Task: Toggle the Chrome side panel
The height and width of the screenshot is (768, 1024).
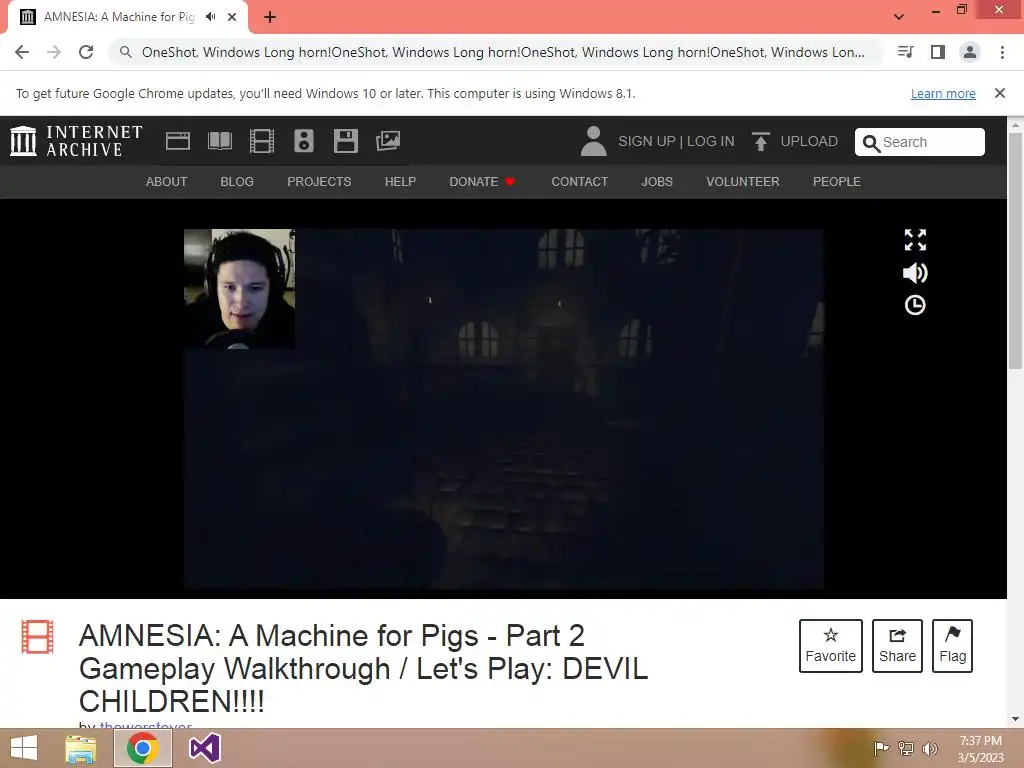Action: pyautogui.click(x=938, y=52)
